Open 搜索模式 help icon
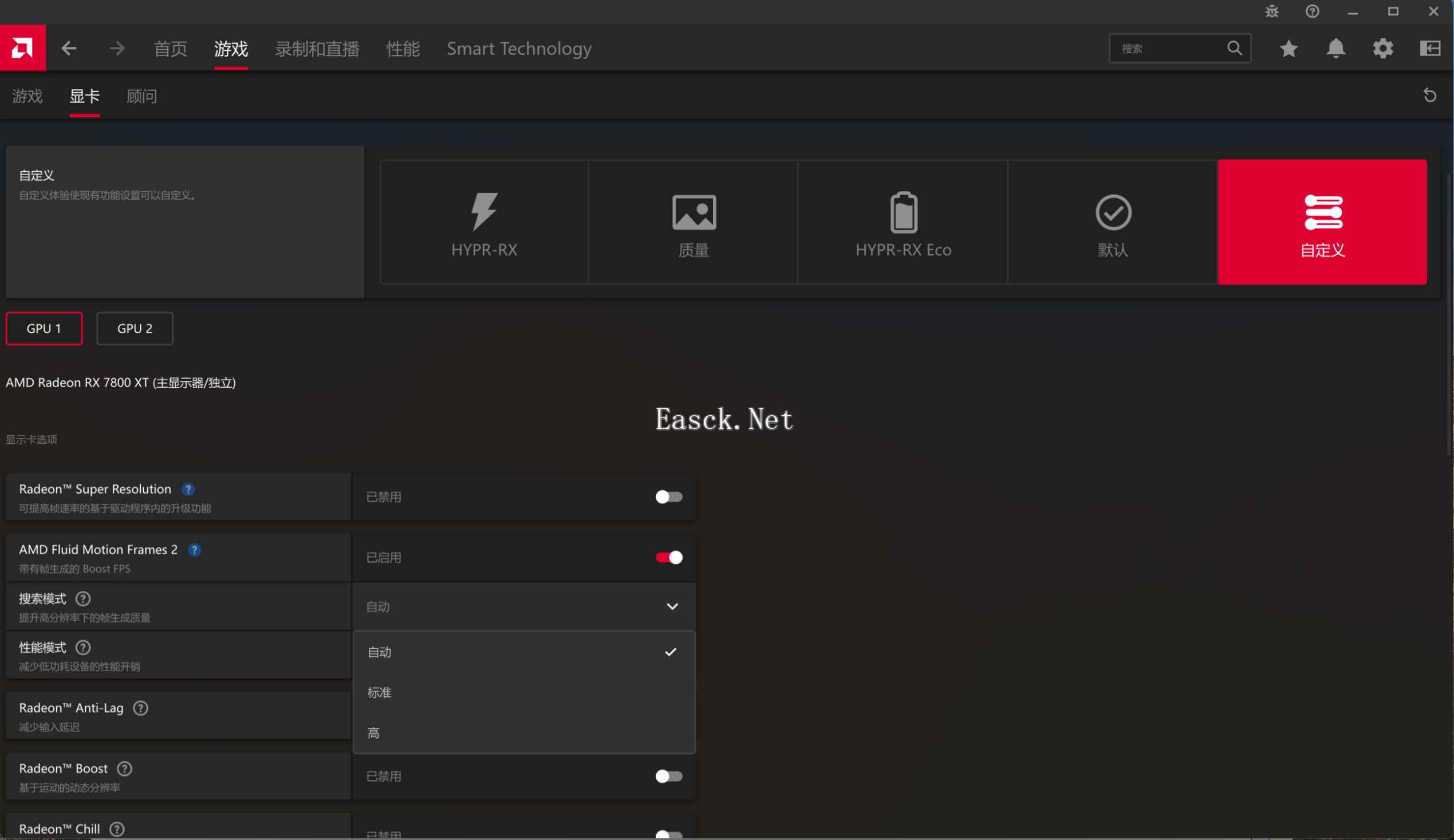Viewport: 1454px width, 840px height. [83, 599]
